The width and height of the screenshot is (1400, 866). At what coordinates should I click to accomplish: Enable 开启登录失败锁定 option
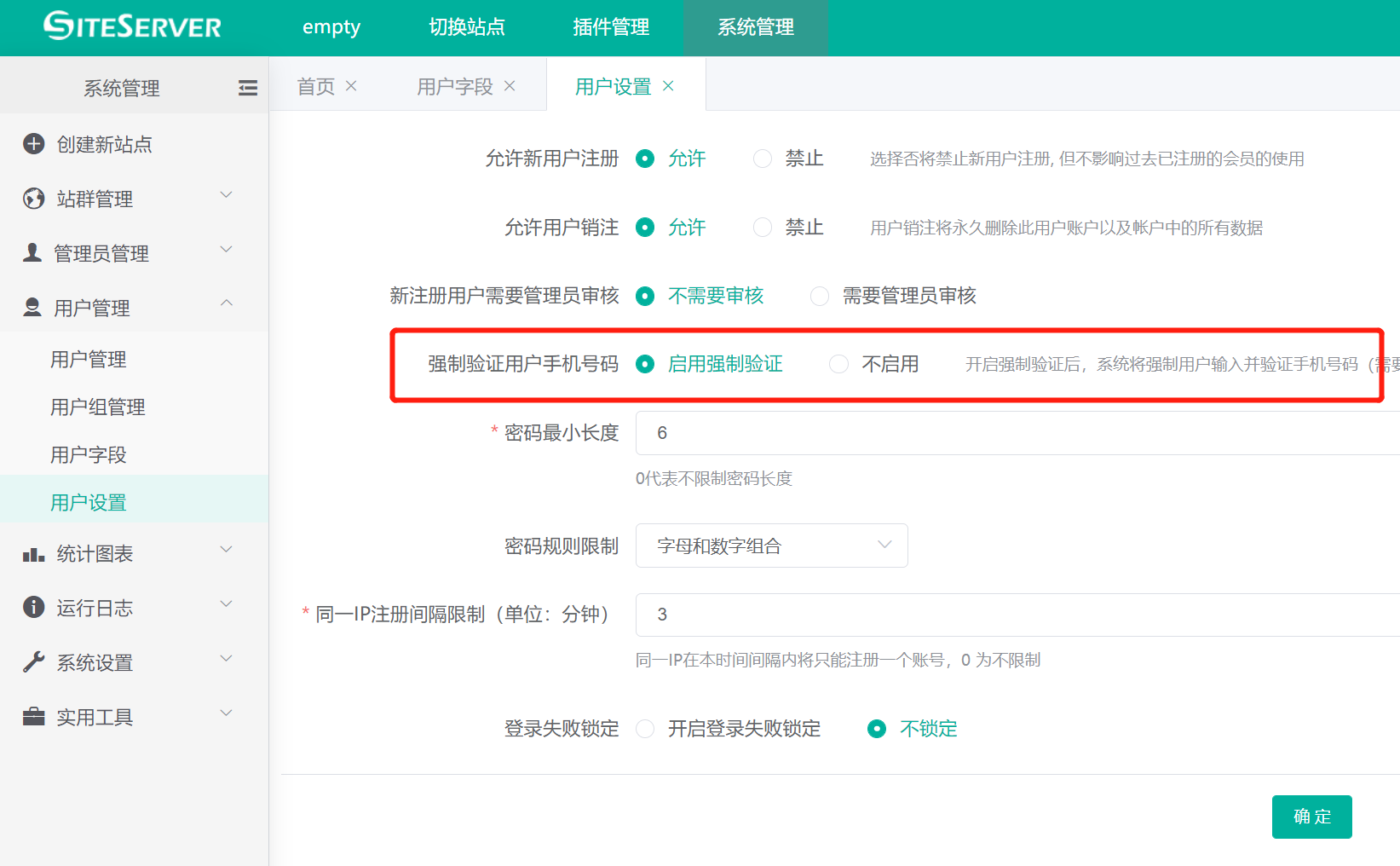click(645, 729)
